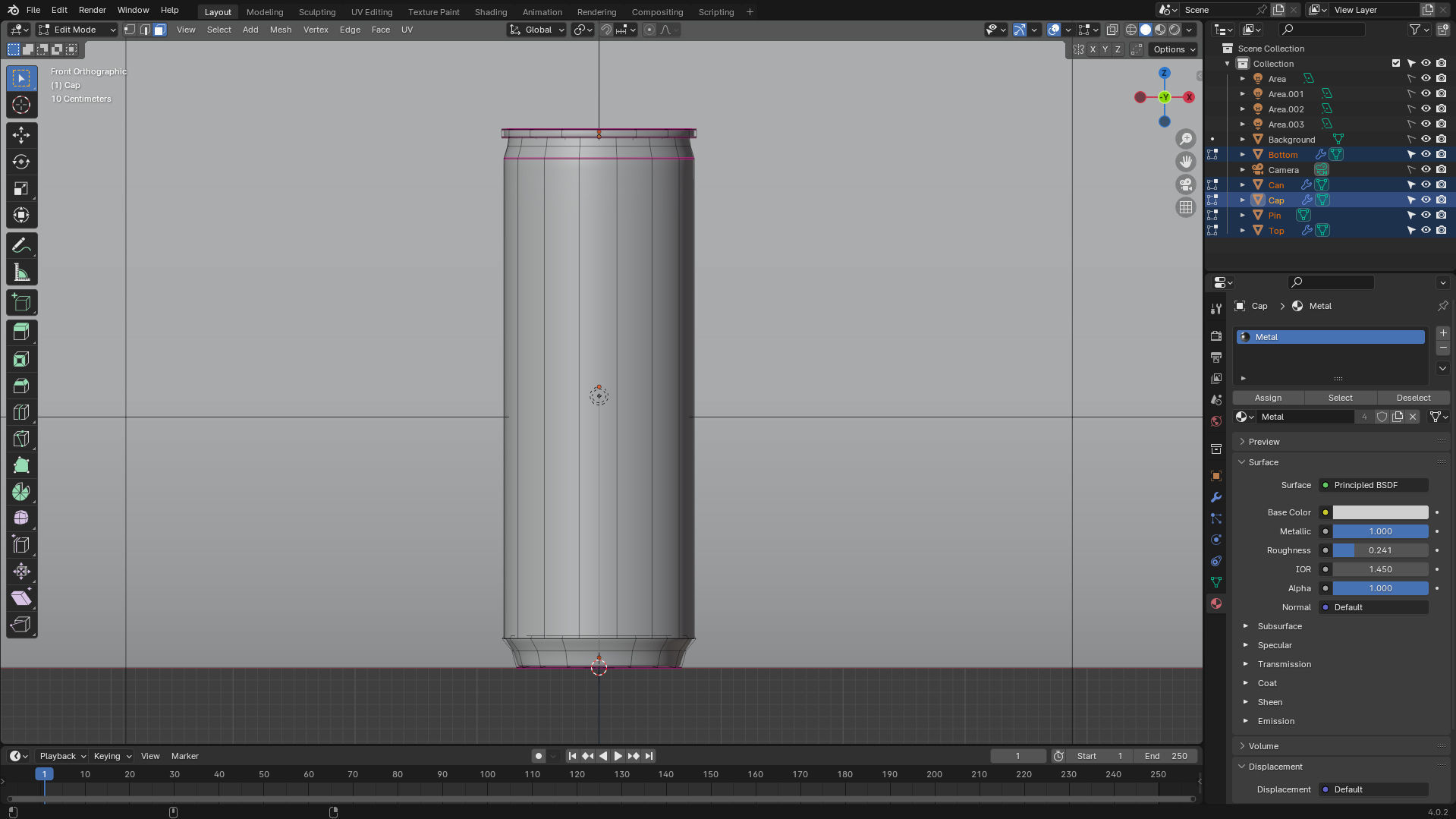Select the Measure tool

(21, 272)
